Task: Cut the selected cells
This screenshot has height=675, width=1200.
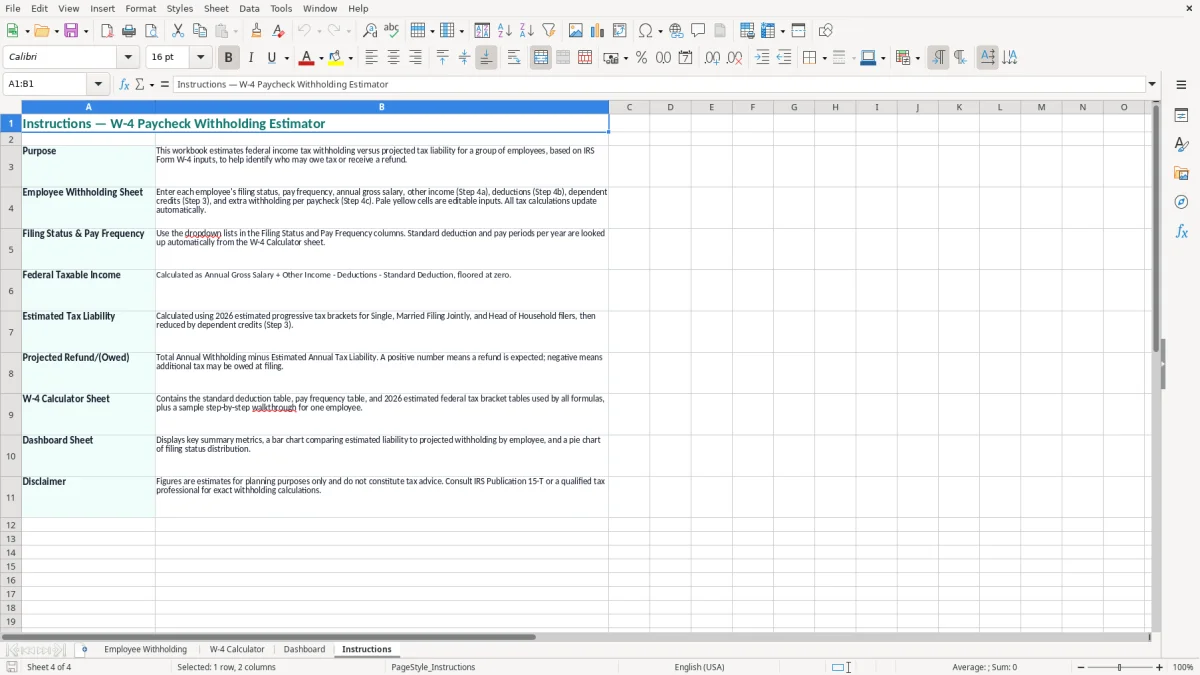Action: point(178,31)
